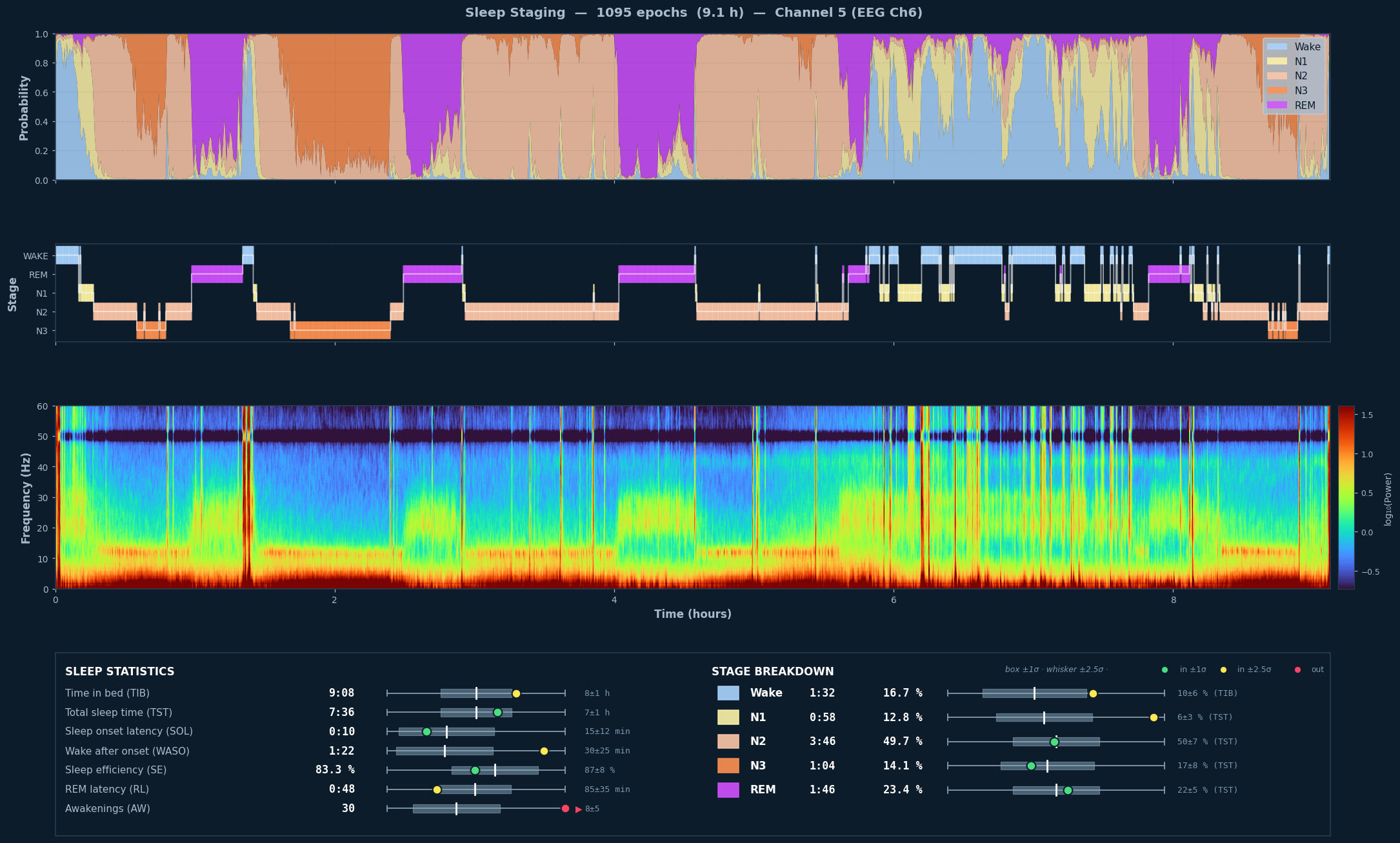Select the REM color box in Stage Breakdown
Image resolution: width=1400 pixels, height=843 pixels.
coord(728,789)
